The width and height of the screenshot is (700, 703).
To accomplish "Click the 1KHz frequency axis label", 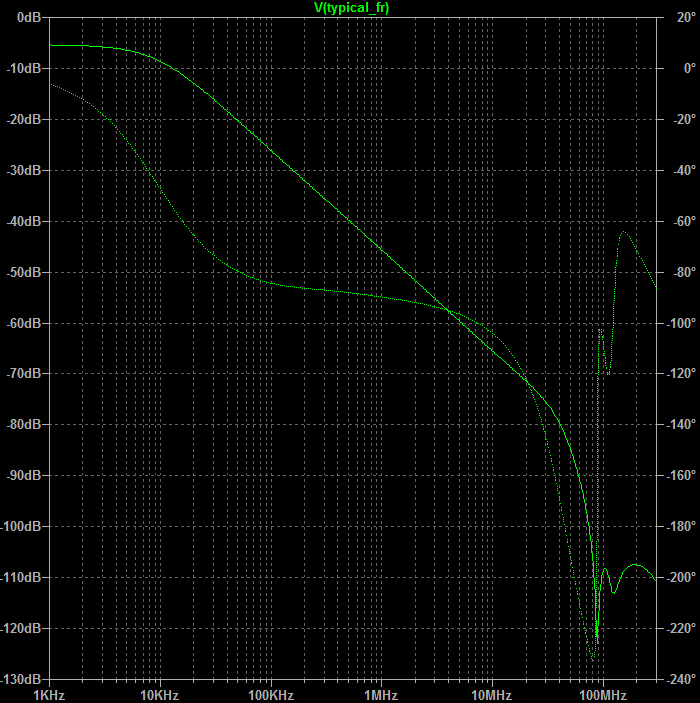I will point(49,695).
